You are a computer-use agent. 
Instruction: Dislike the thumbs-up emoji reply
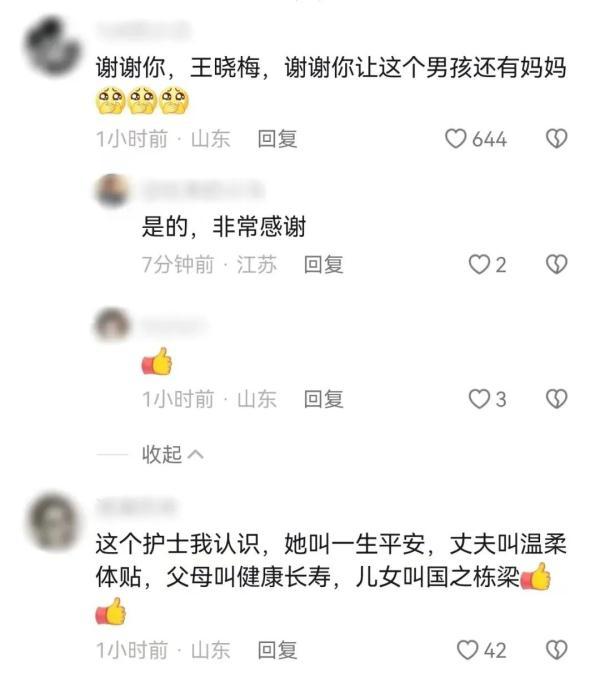[557, 399]
